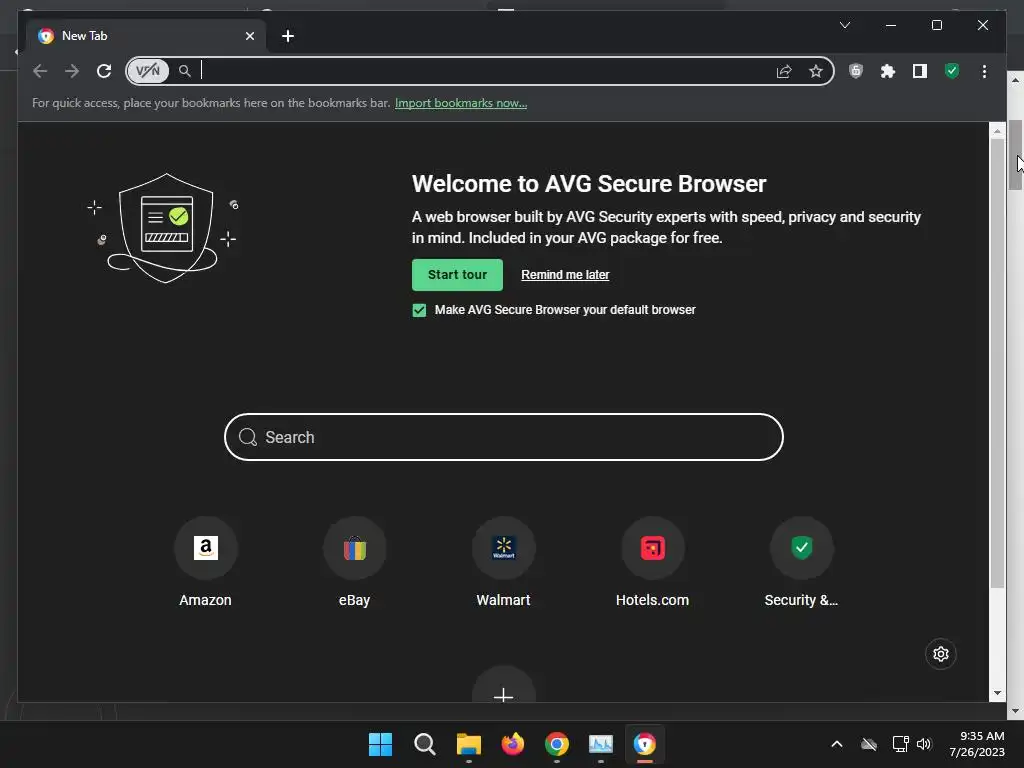Click Import bookmarks now link
The height and width of the screenshot is (768, 1024).
[461, 103]
